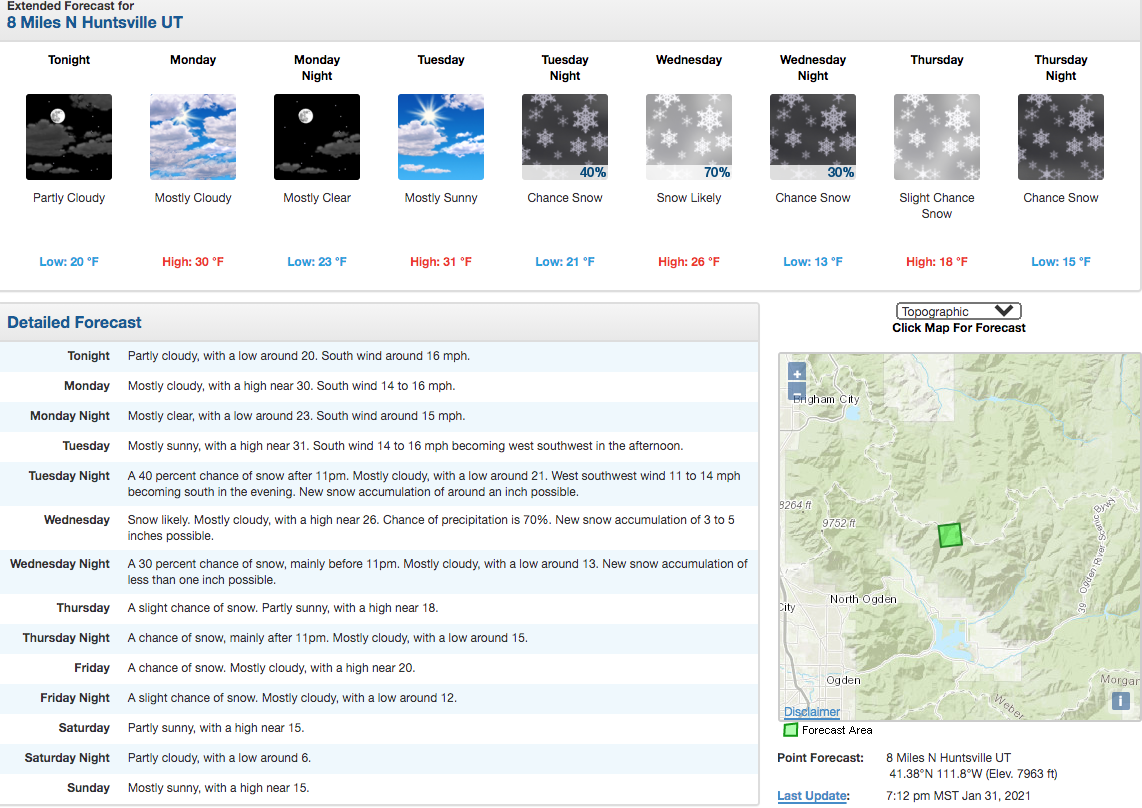Click the Forecast Area legend swatch
Viewport: 1142px width, 808px height.
pyautogui.click(x=790, y=730)
